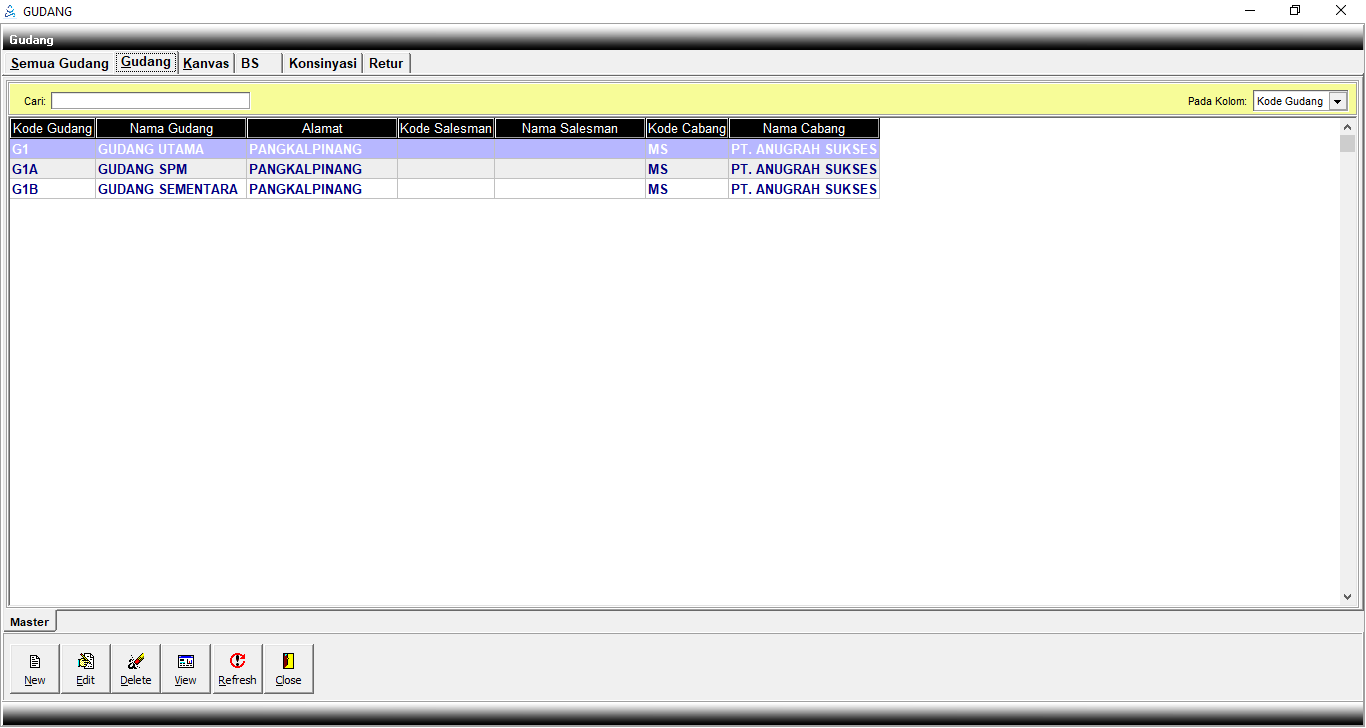The width and height of the screenshot is (1366, 728).
Task: Click the New record icon
Action: pos(35,662)
